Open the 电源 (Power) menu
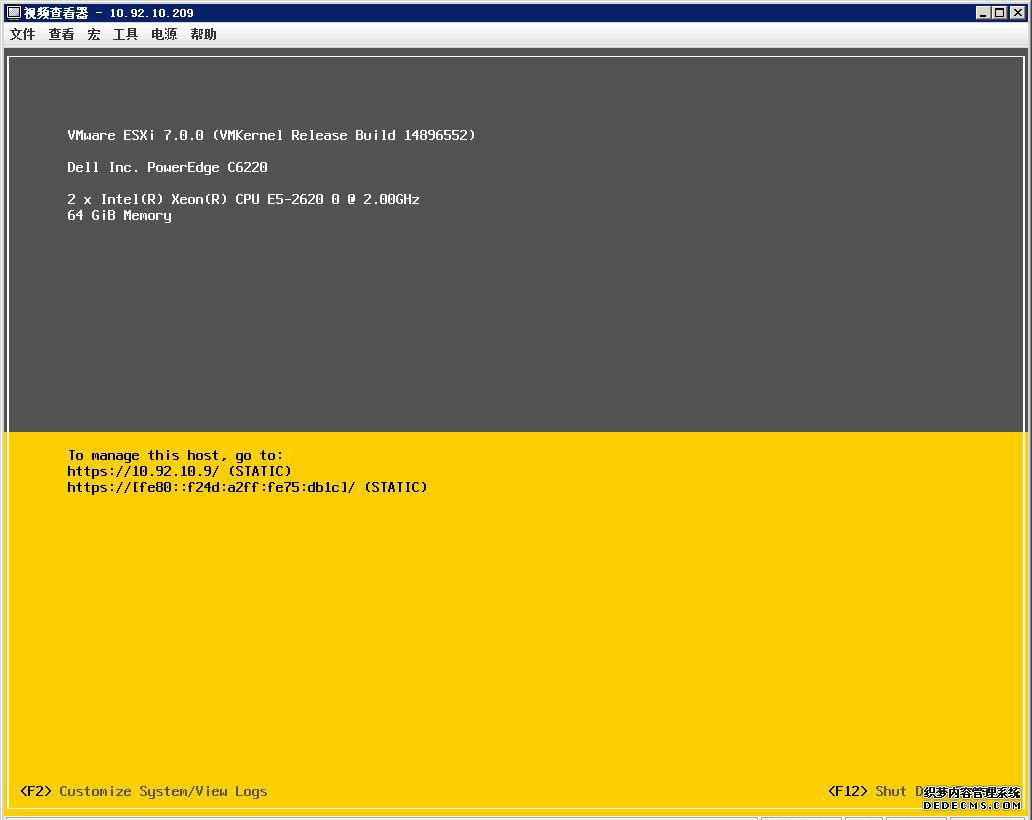 [163, 34]
